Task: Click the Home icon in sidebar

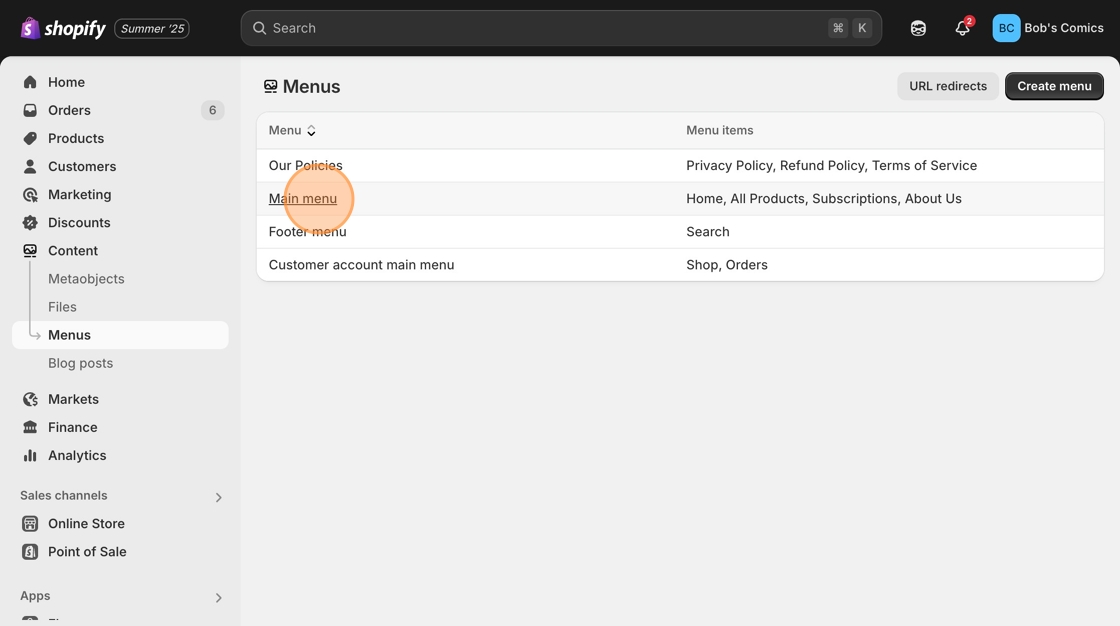Action: pos(30,82)
